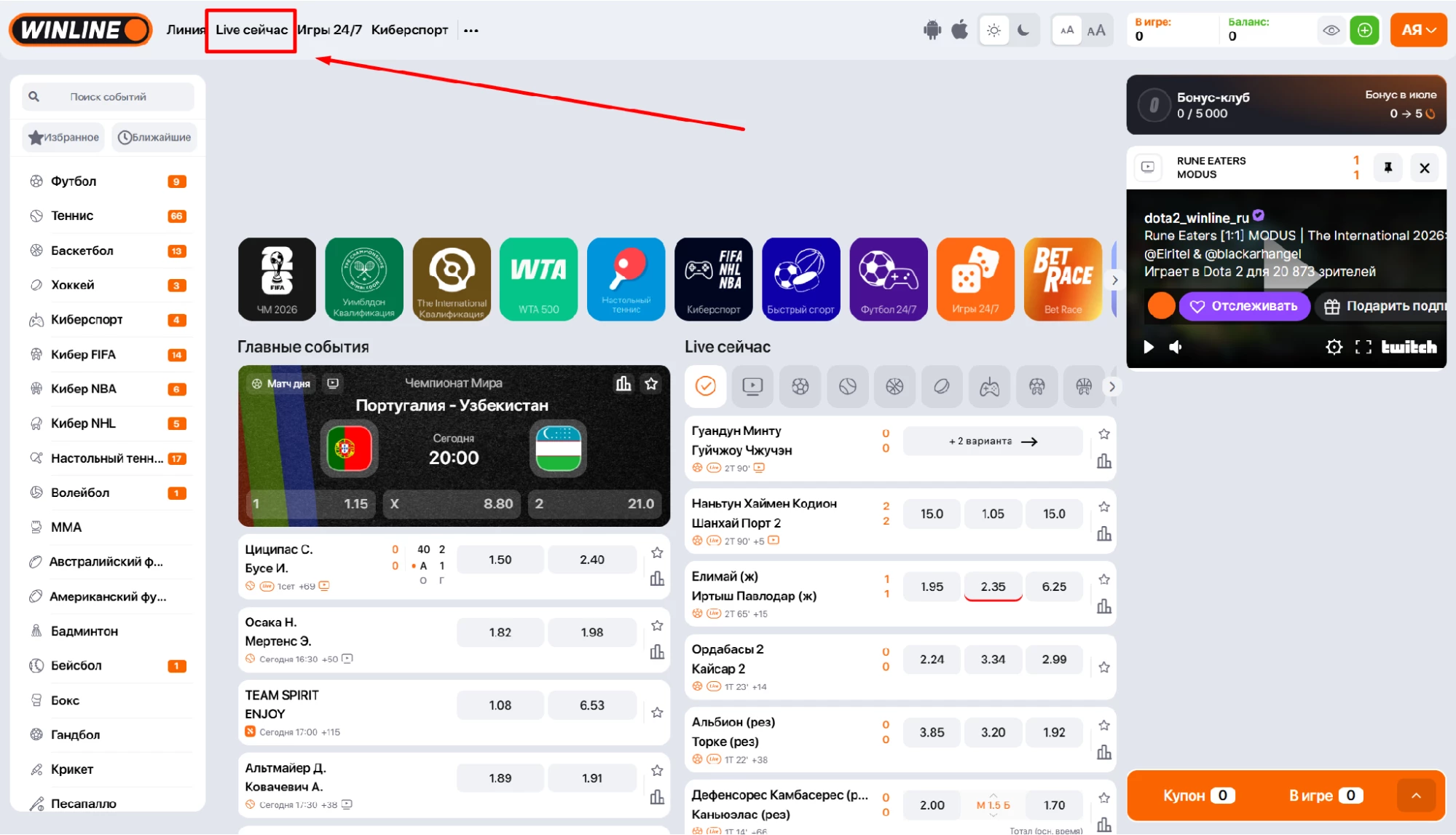Image resolution: width=1456 pixels, height=835 pixels.
Task: Add Циципас - Бусе match to favorites
Action: 657,553
